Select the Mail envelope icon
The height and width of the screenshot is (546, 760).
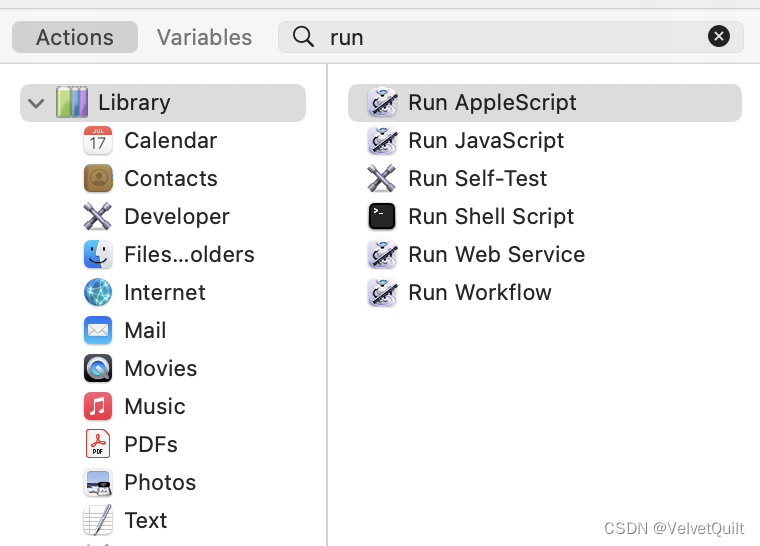[98, 331]
